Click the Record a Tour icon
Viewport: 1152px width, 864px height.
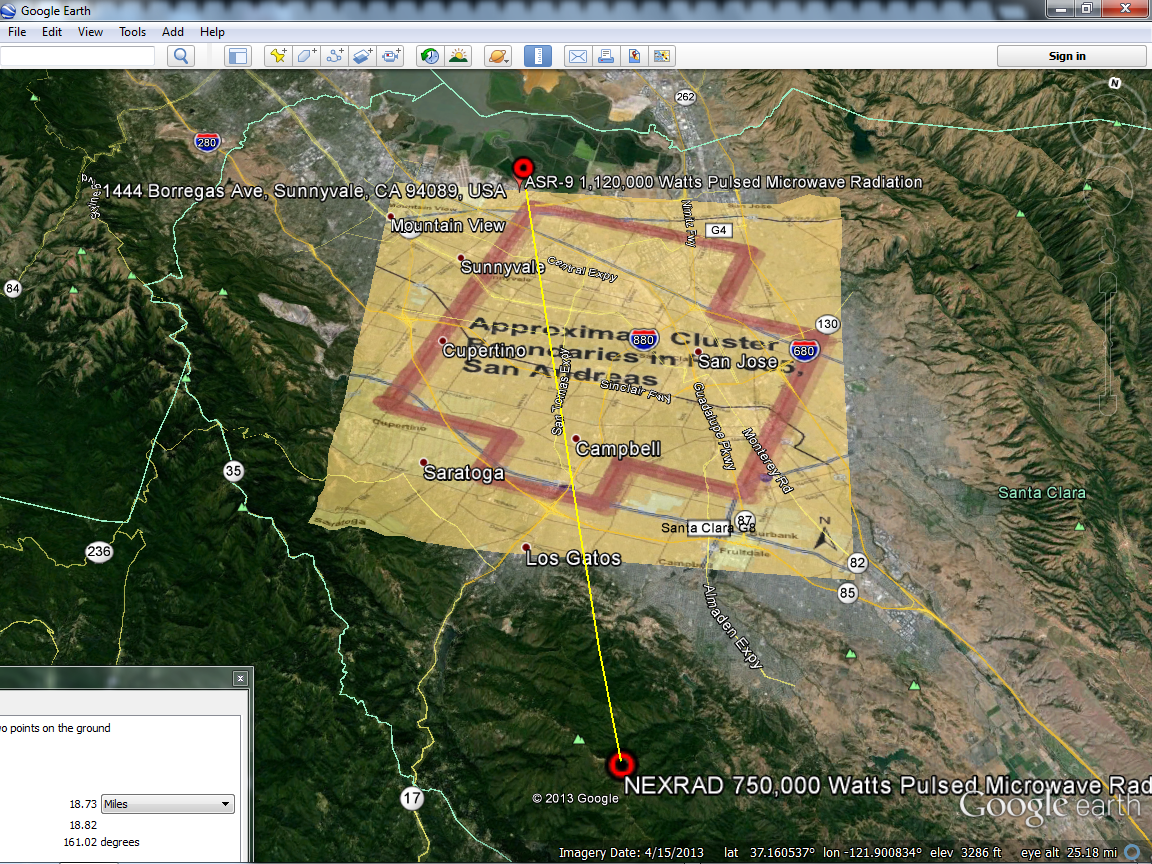[x=391, y=56]
